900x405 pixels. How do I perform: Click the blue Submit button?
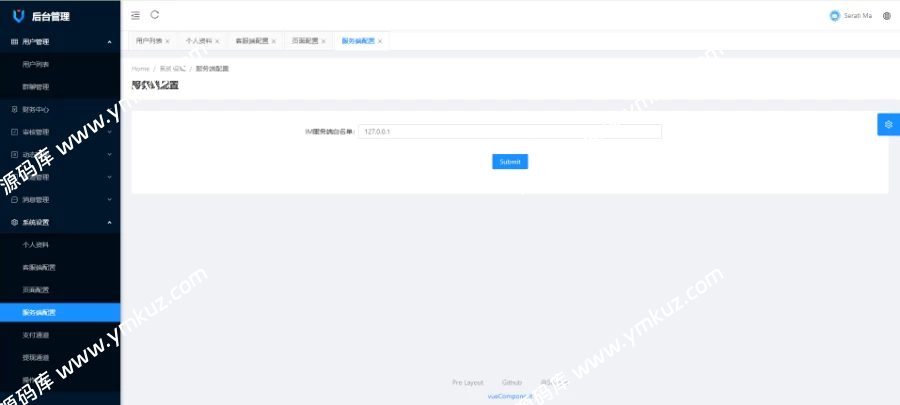(x=510, y=162)
